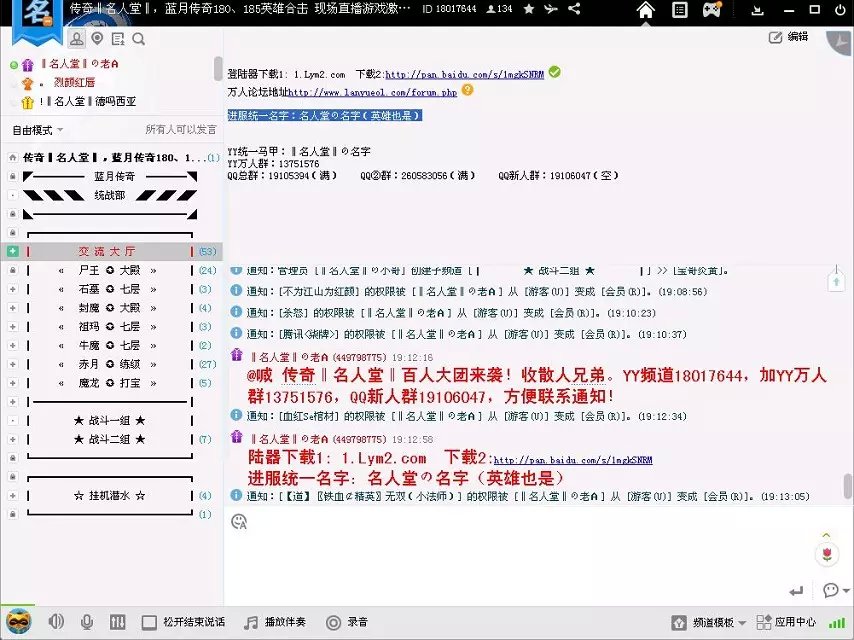This screenshot has height=640, width=854.
Task: Click the chat area scrollbar
Action: click(x=847, y=487)
